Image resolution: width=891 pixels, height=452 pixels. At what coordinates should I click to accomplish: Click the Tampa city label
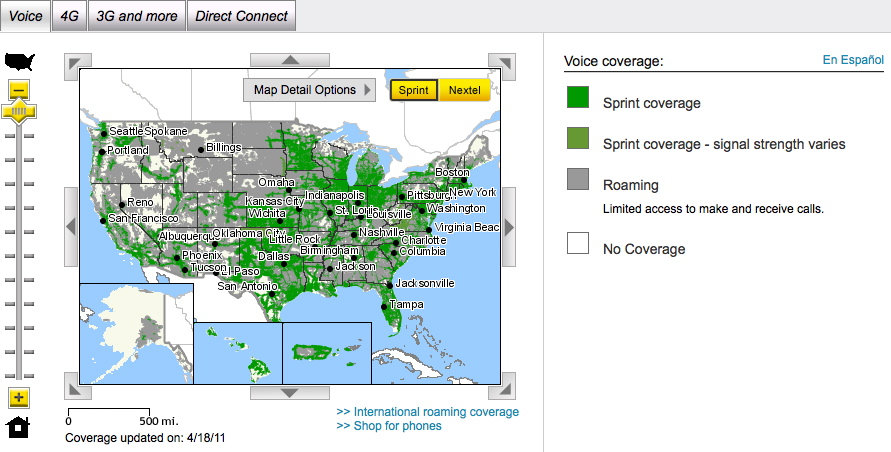(406, 305)
